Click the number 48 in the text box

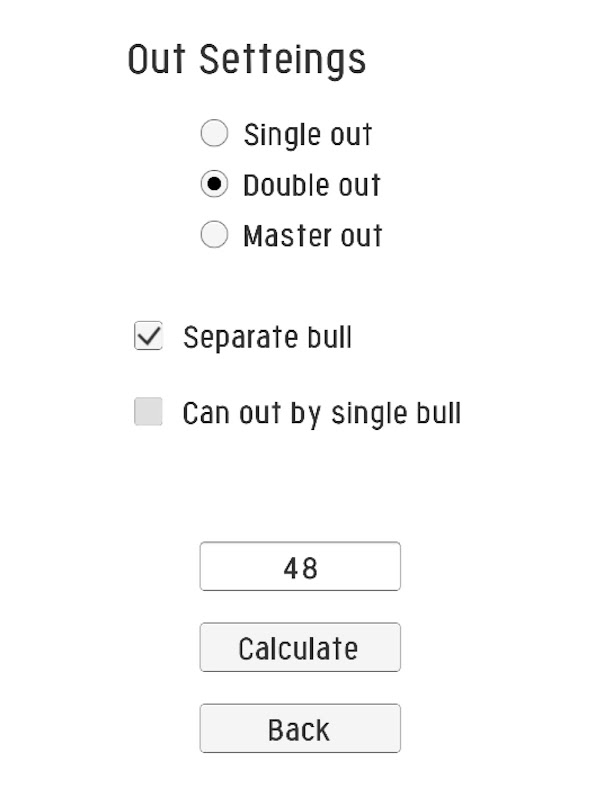[x=300, y=568]
